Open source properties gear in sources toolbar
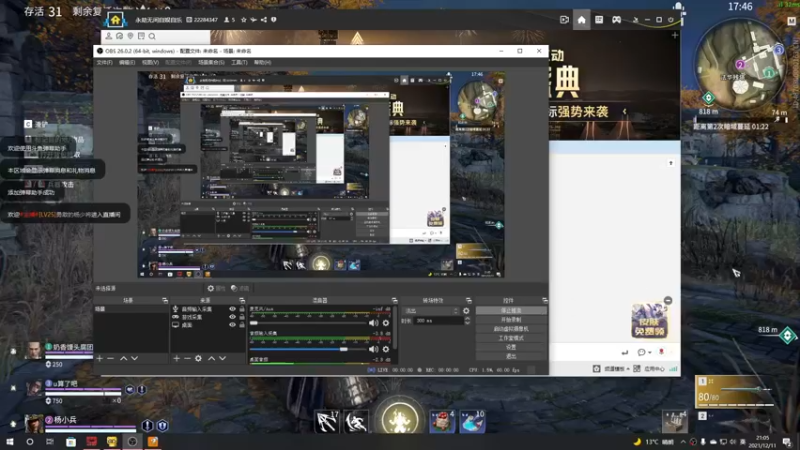 point(198,358)
